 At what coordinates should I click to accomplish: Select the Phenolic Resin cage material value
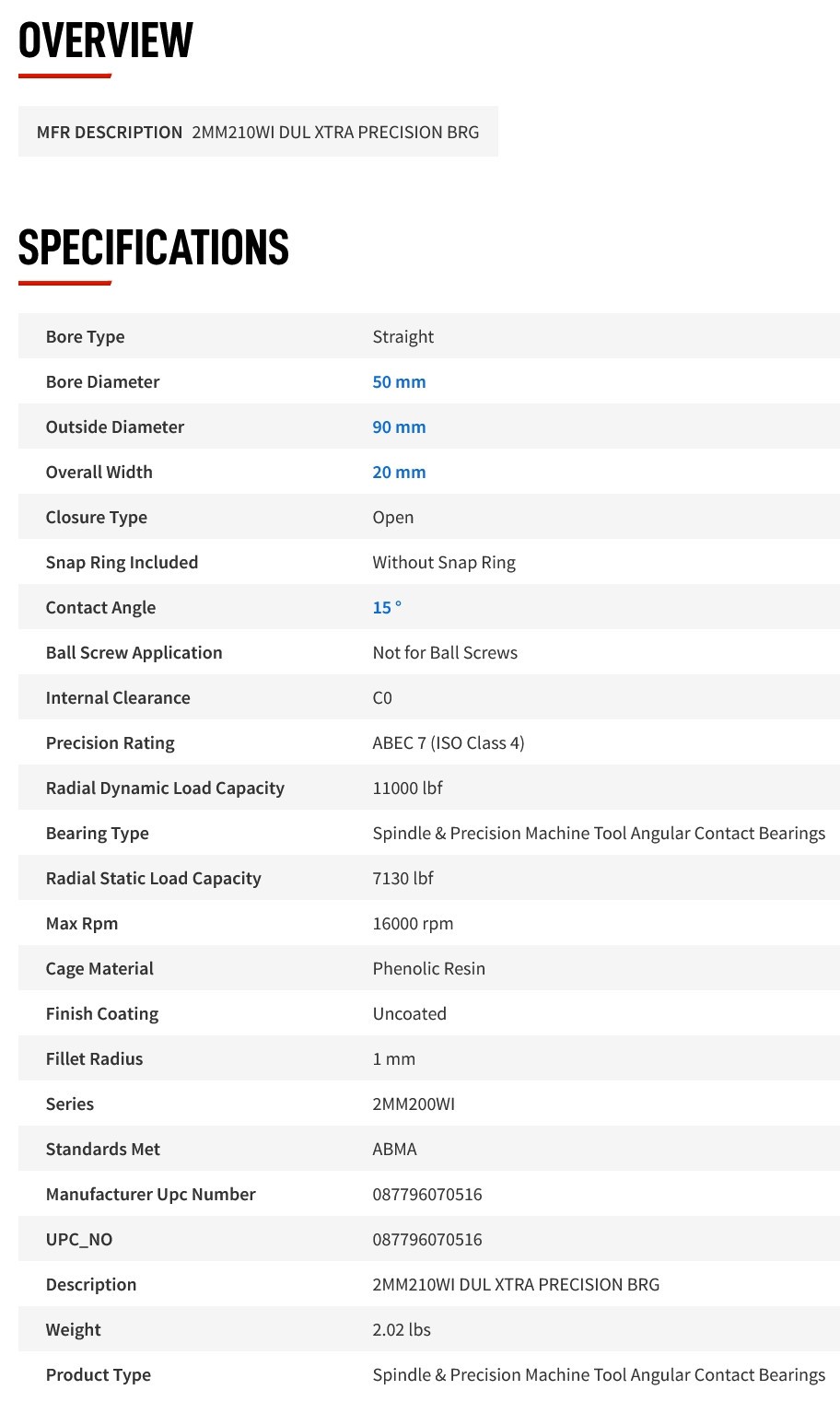click(428, 968)
